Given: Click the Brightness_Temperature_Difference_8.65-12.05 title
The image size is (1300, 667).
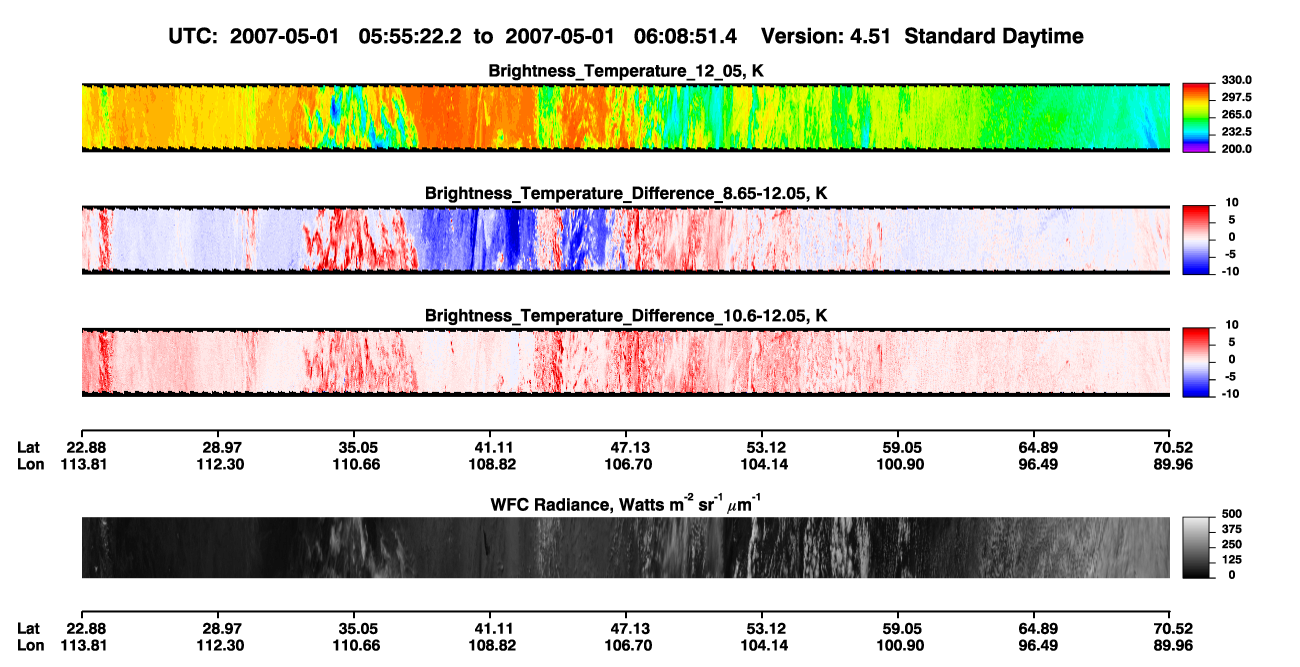Looking at the screenshot, I should [x=626, y=193].
